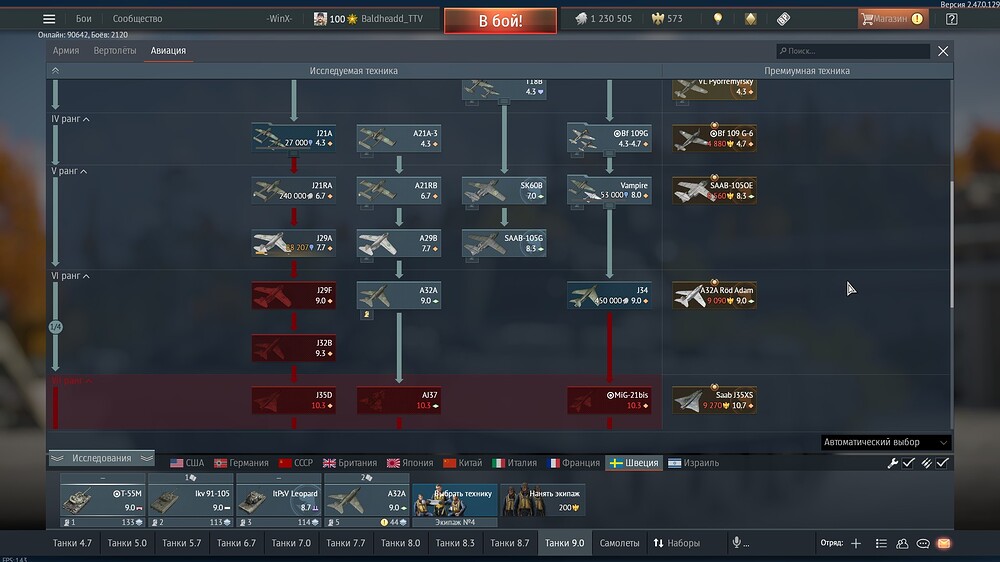Select the J29A aircraft card

(294, 242)
